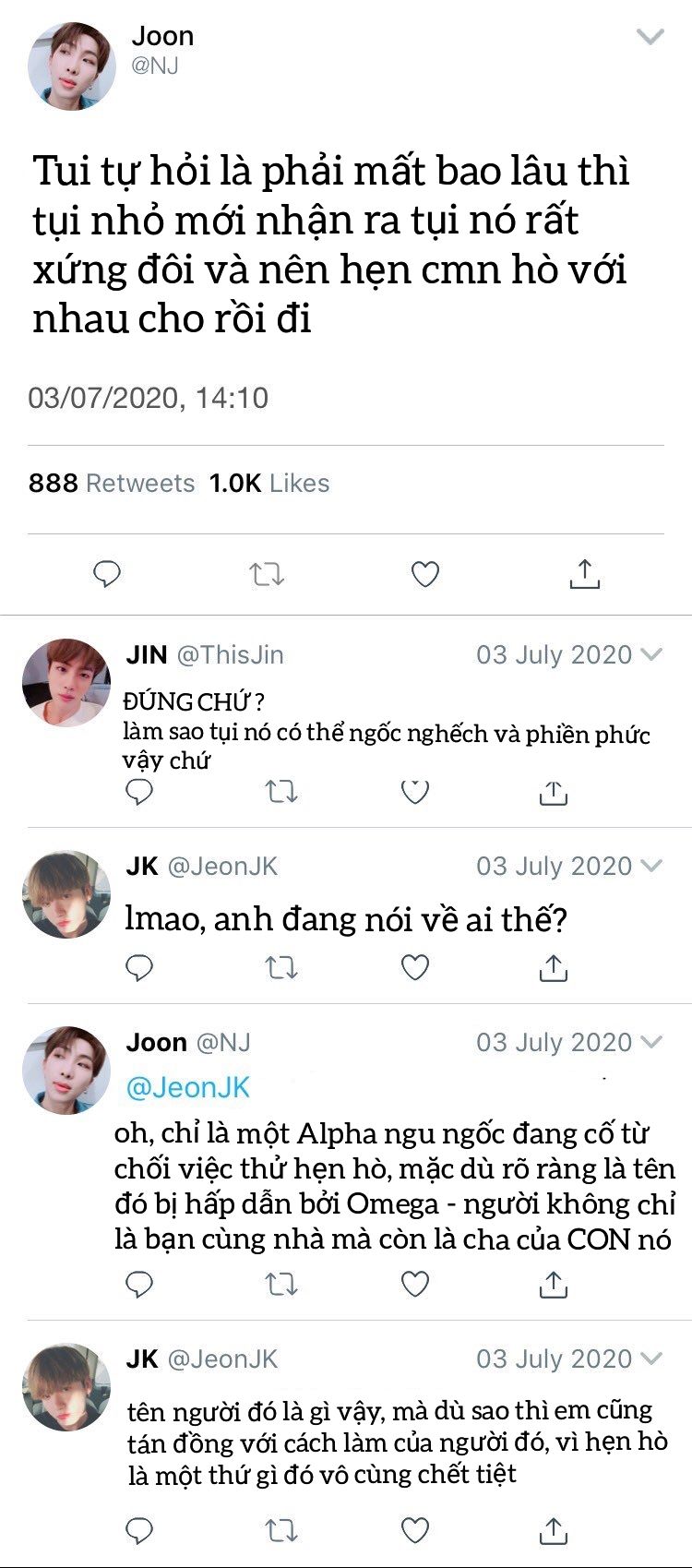Reply to Joon's main tweet
This screenshot has width=692, height=1568.
click(107, 574)
